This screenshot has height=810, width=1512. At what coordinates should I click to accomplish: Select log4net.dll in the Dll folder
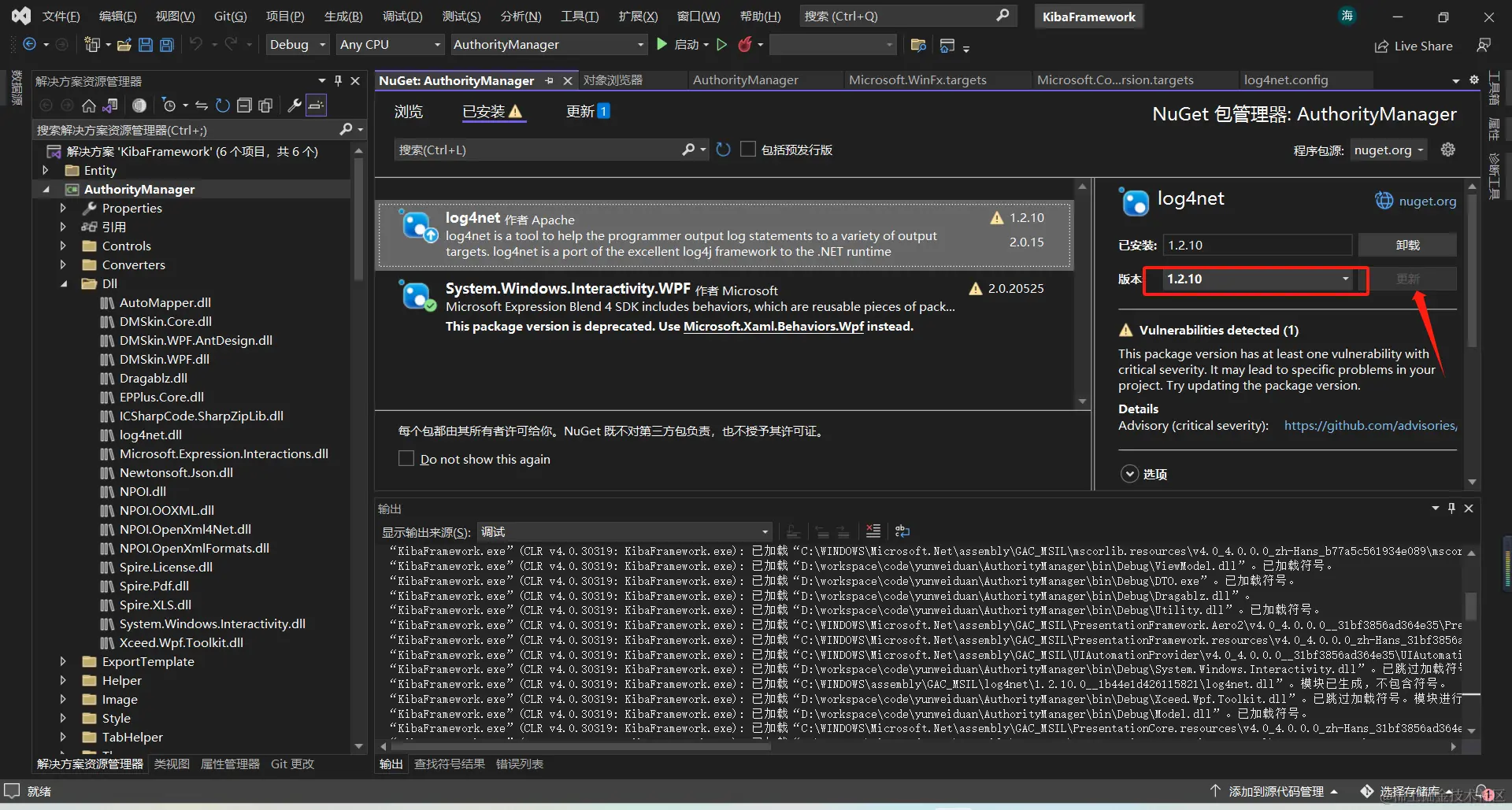click(x=150, y=435)
